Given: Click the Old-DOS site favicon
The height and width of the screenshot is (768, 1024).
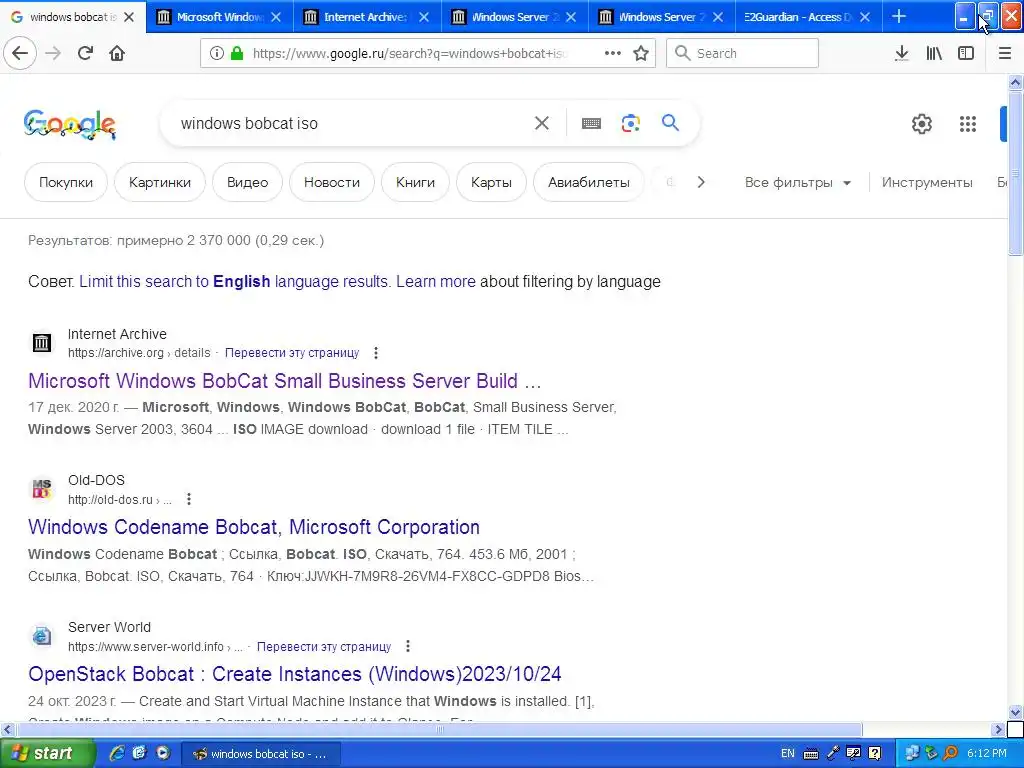Looking at the screenshot, I should tap(42, 488).
